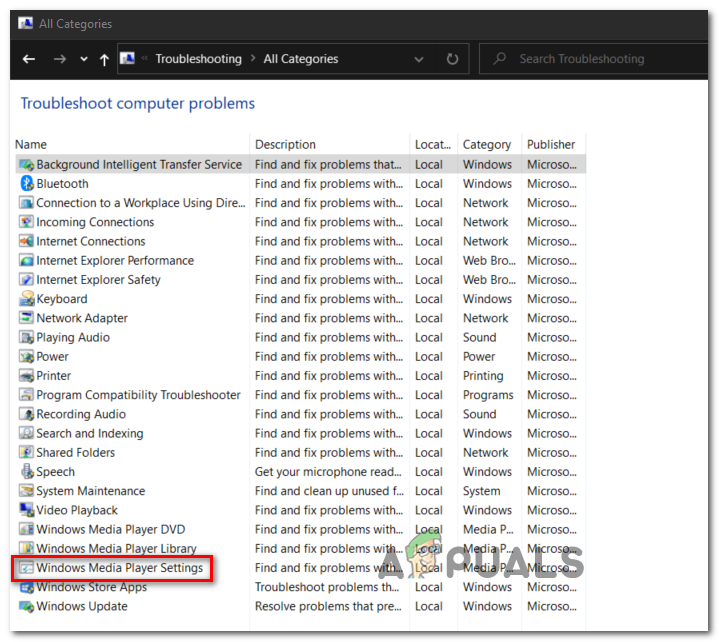Viewport: 719px width, 642px height.
Task: Click the Windows Media Player DVD icon
Action: [x=27, y=529]
